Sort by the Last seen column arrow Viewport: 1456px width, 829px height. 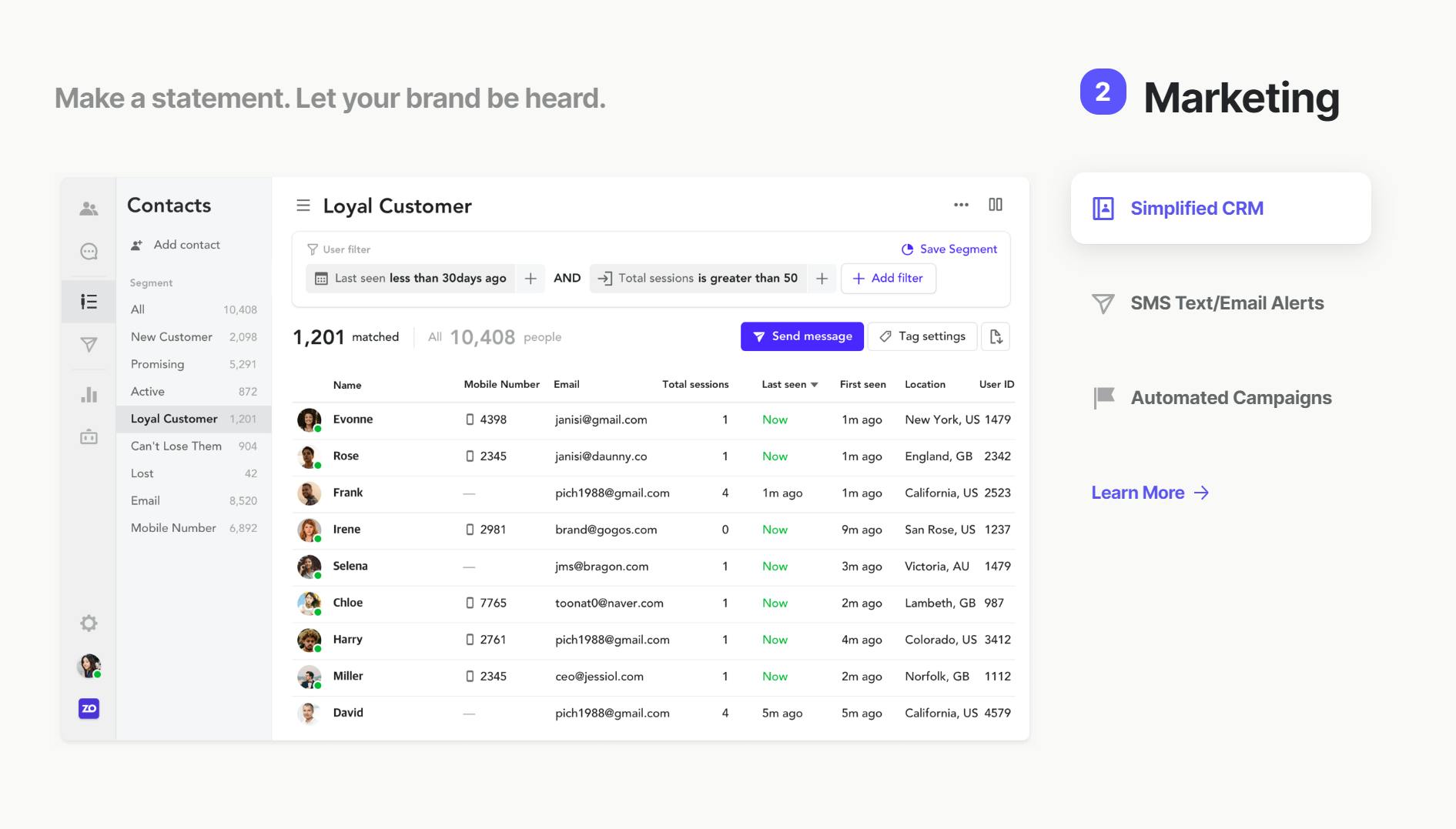(x=814, y=385)
